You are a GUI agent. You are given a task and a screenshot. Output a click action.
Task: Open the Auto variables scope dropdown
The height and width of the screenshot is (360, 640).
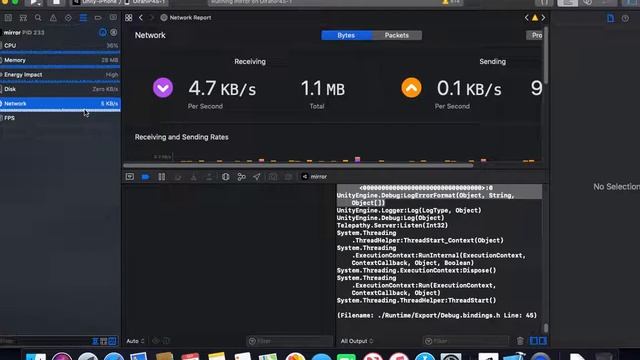coord(135,341)
